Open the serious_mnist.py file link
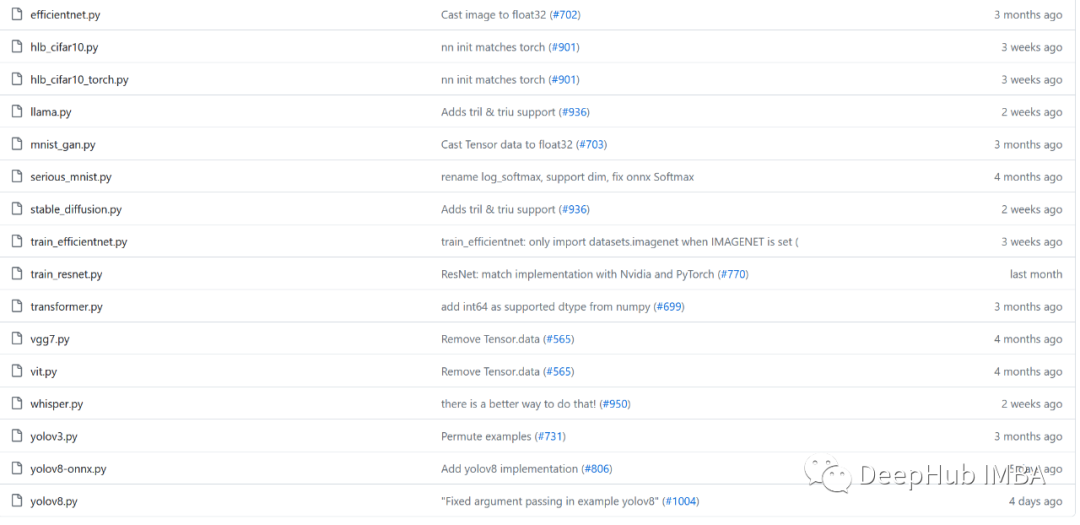The width and height of the screenshot is (1080, 525). [x=71, y=177]
